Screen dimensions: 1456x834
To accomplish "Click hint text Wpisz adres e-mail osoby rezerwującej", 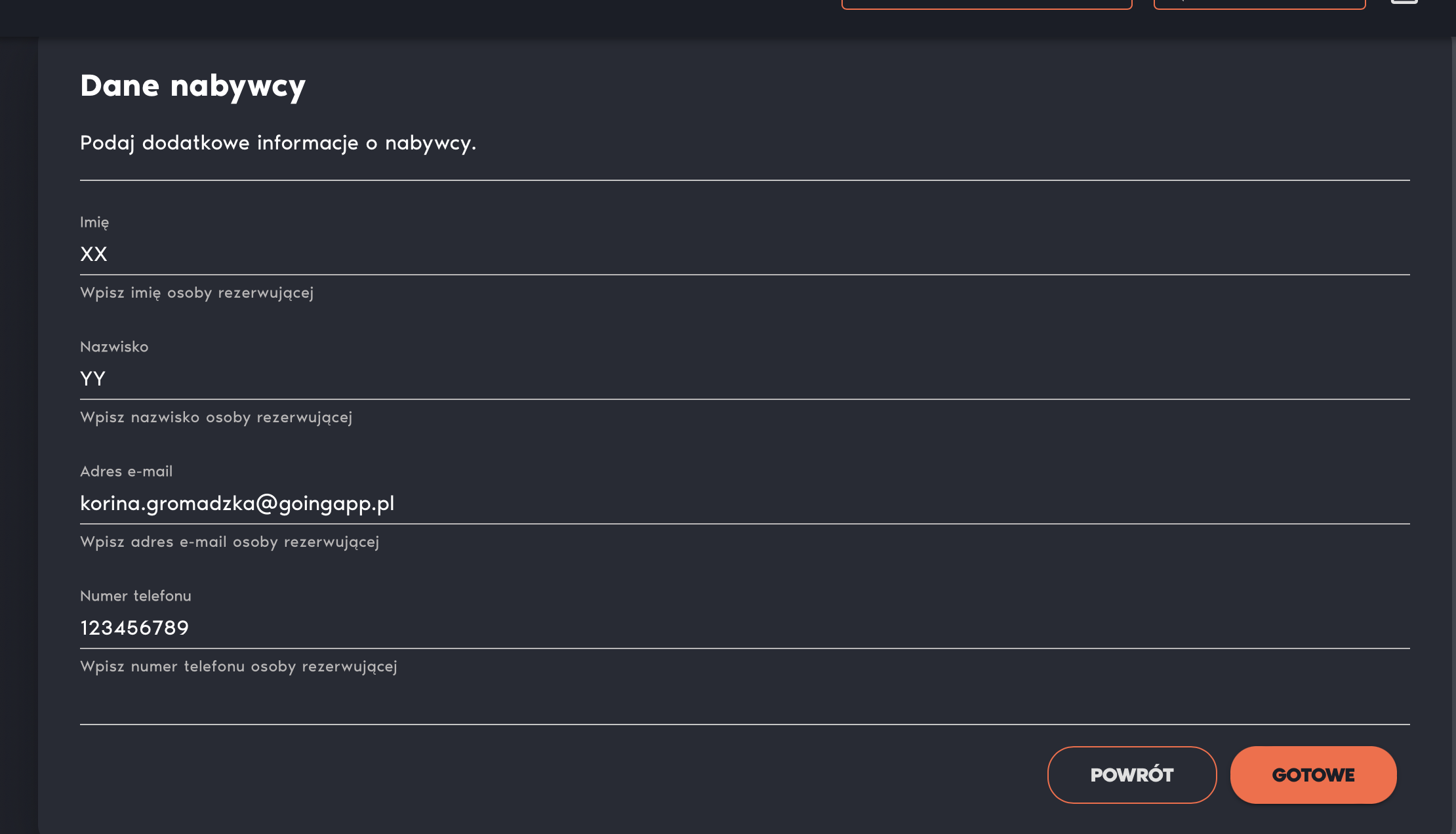I will pos(230,542).
